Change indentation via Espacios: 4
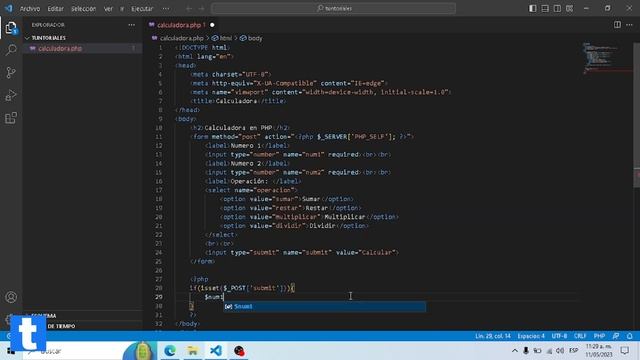The width and height of the screenshot is (640, 360). pyautogui.click(x=531, y=336)
